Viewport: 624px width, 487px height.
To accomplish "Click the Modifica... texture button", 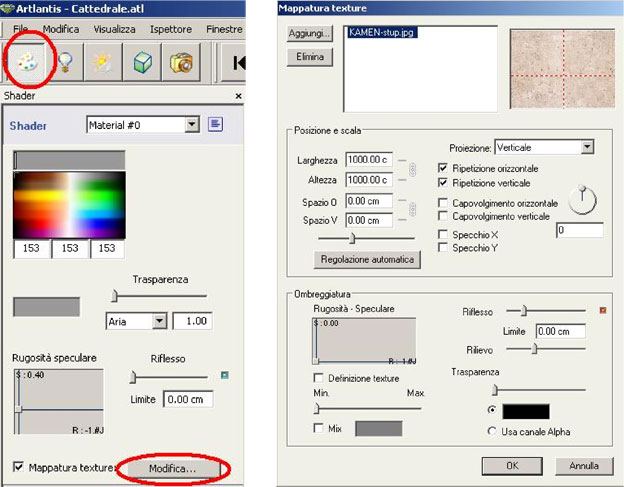I will pos(173,468).
